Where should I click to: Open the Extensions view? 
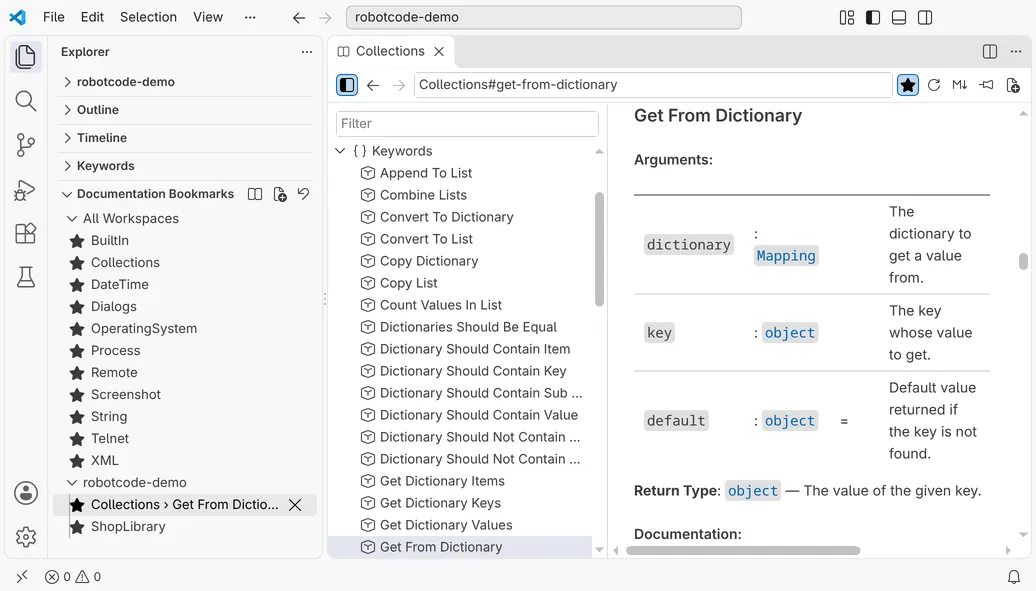26,233
